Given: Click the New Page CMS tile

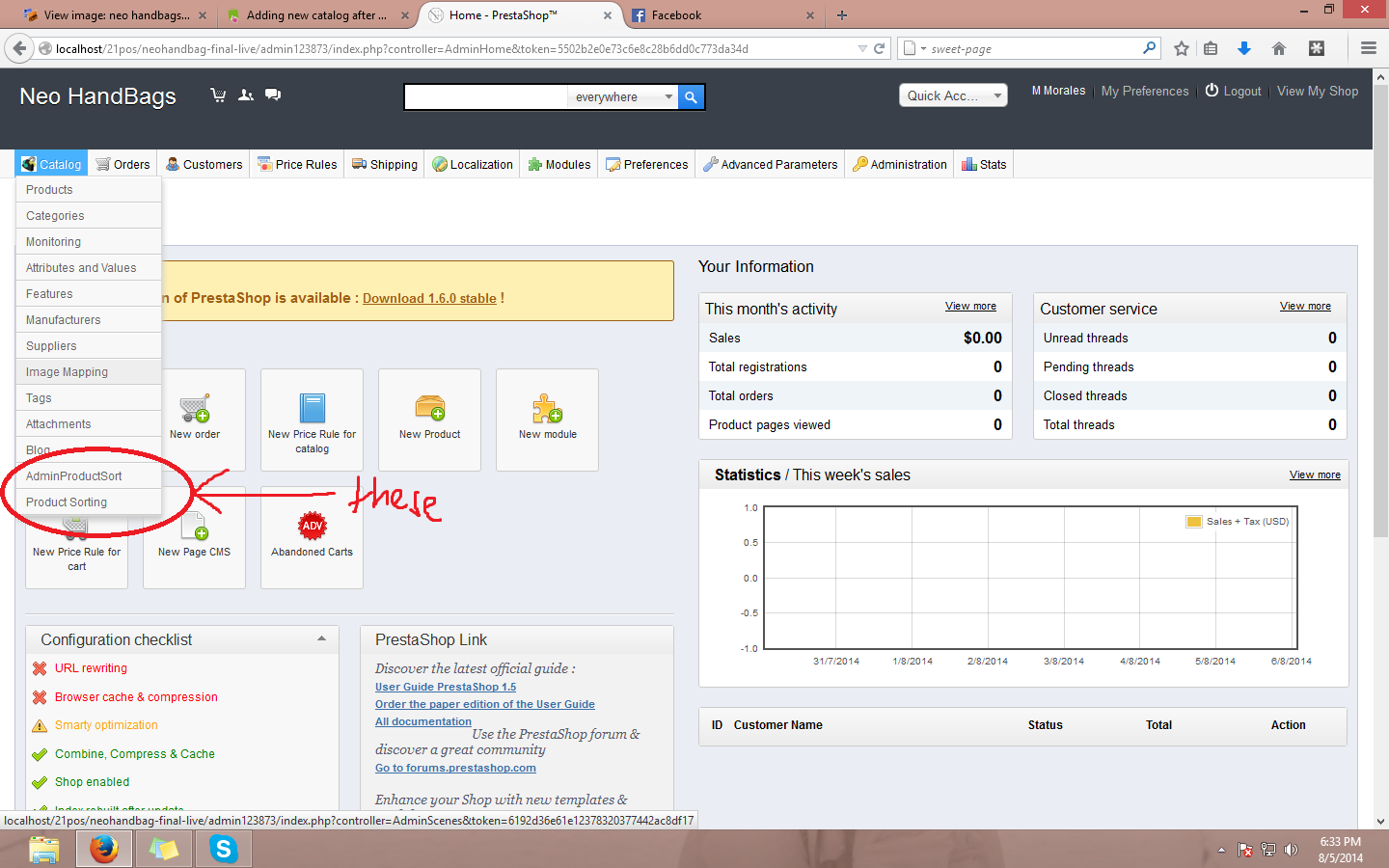Looking at the screenshot, I should point(195,537).
